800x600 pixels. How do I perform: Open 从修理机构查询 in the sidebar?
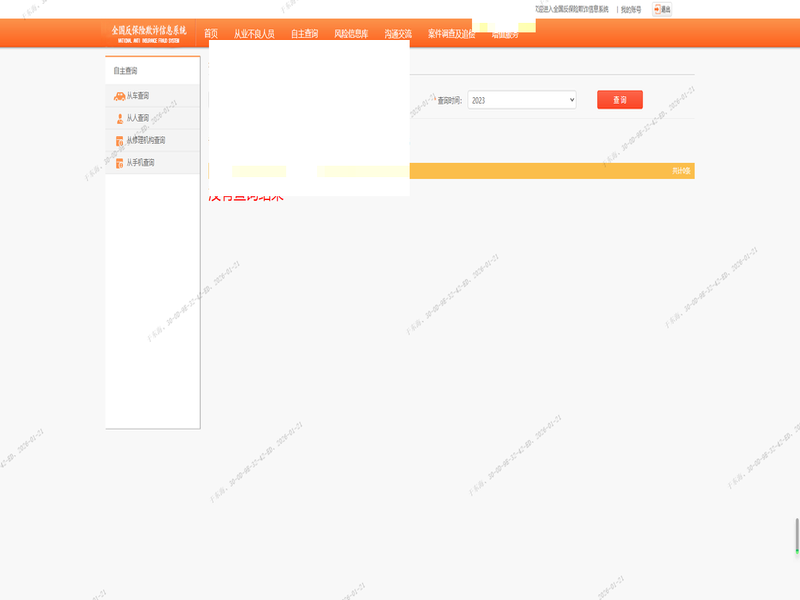pyautogui.click(x=146, y=140)
